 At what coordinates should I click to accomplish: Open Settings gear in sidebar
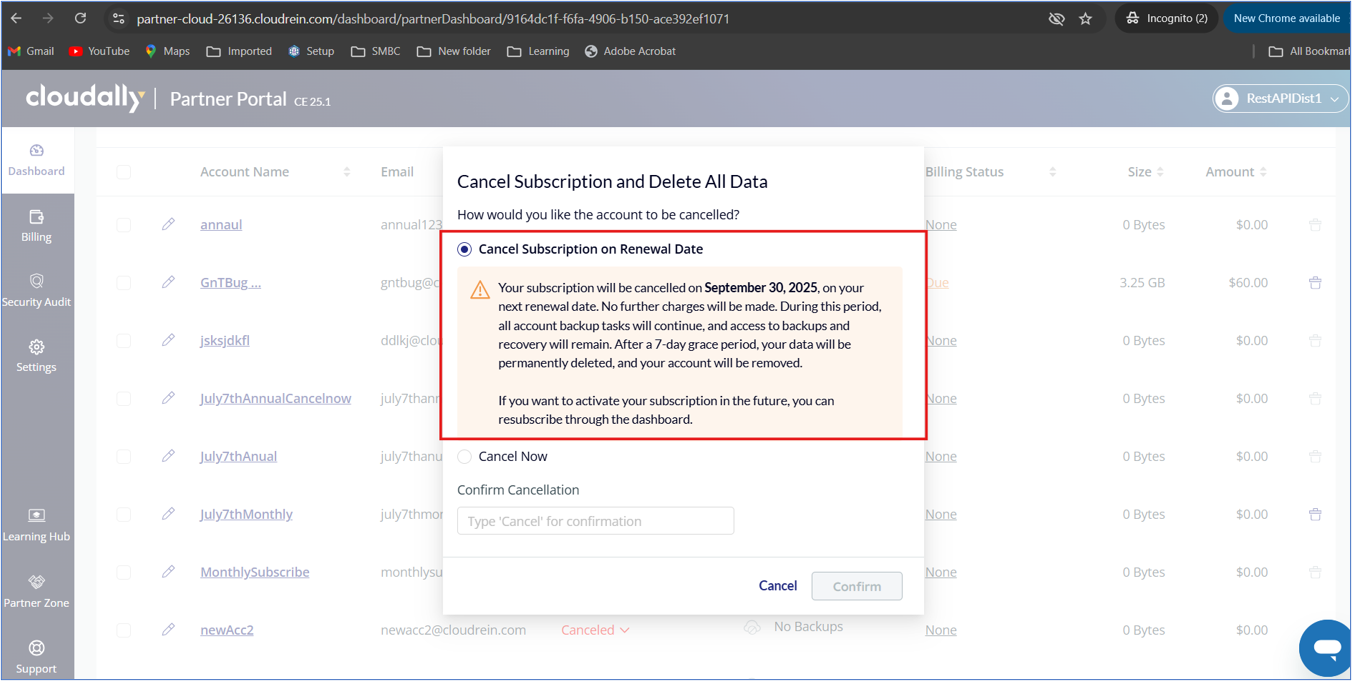click(x=37, y=356)
